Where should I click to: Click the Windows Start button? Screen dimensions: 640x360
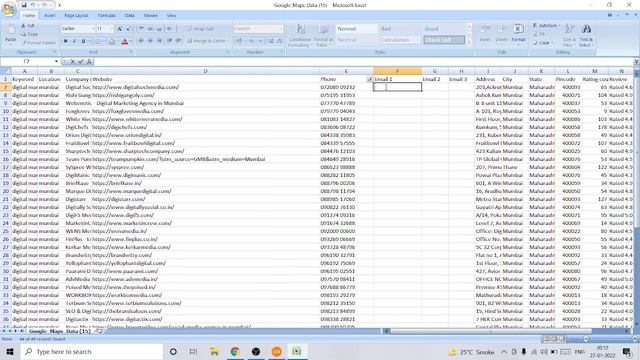click(9, 351)
